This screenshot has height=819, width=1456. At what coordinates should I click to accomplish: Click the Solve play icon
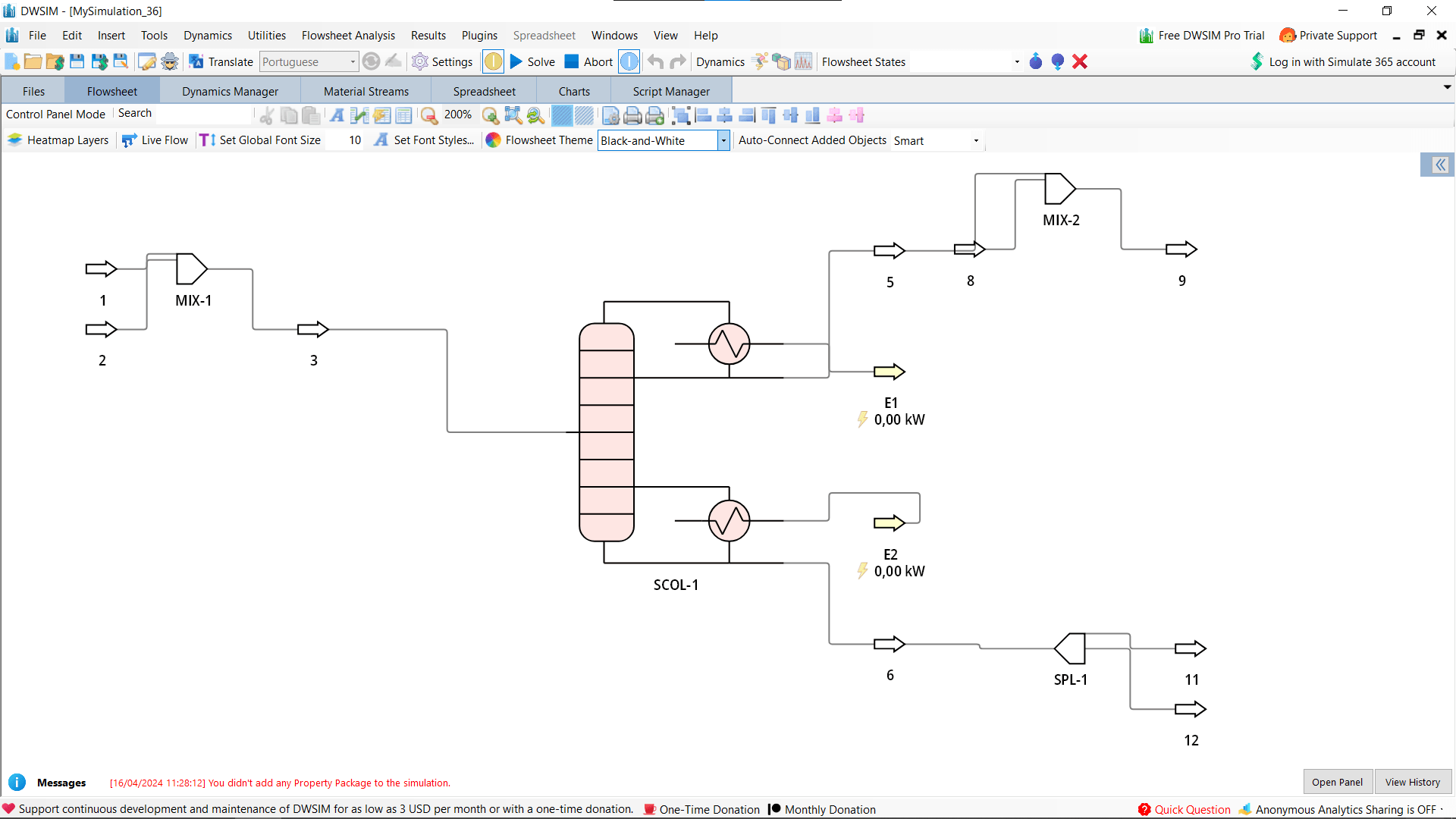516,61
